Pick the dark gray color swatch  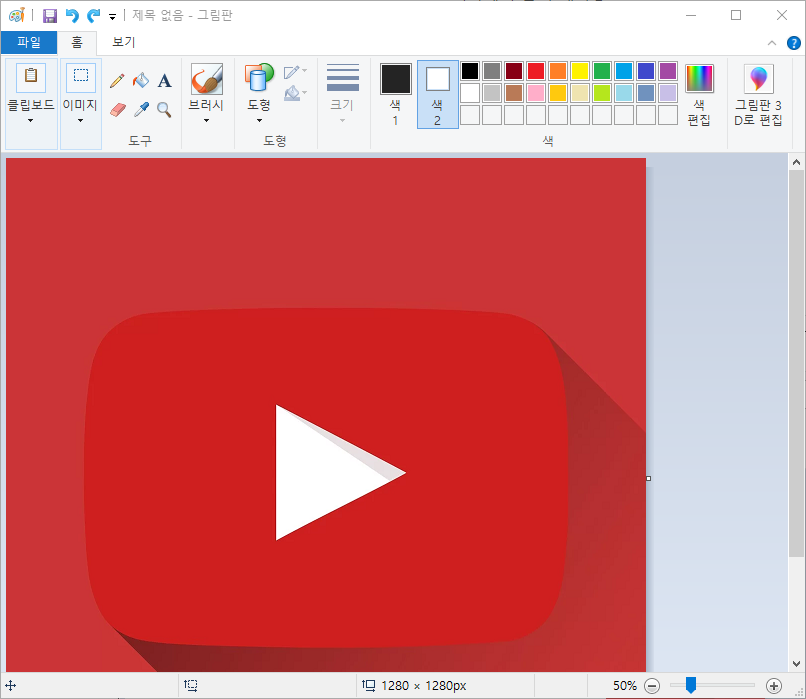492,71
